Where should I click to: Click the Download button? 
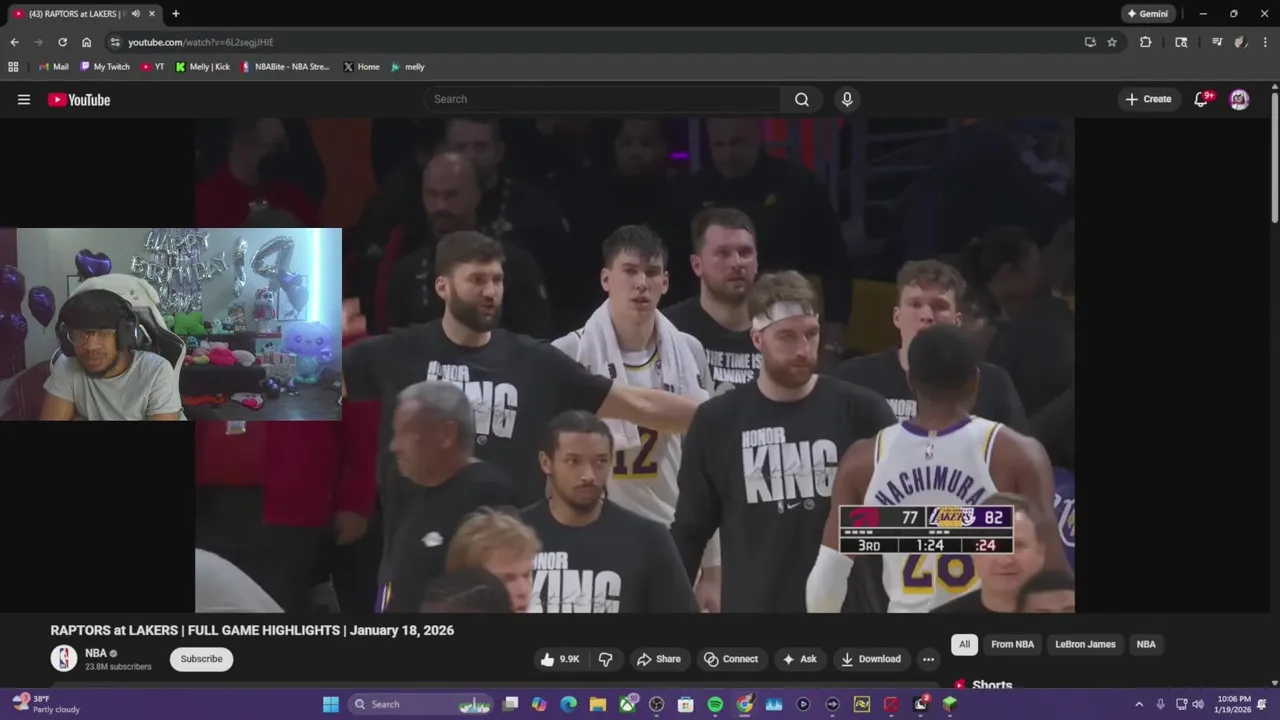point(871,659)
